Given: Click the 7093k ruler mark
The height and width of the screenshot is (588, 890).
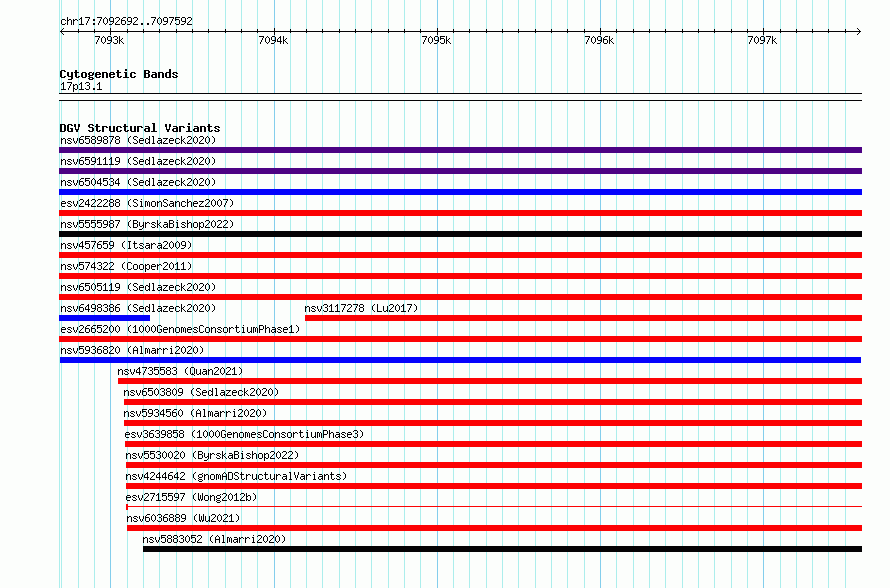Looking at the screenshot, I should [109, 40].
